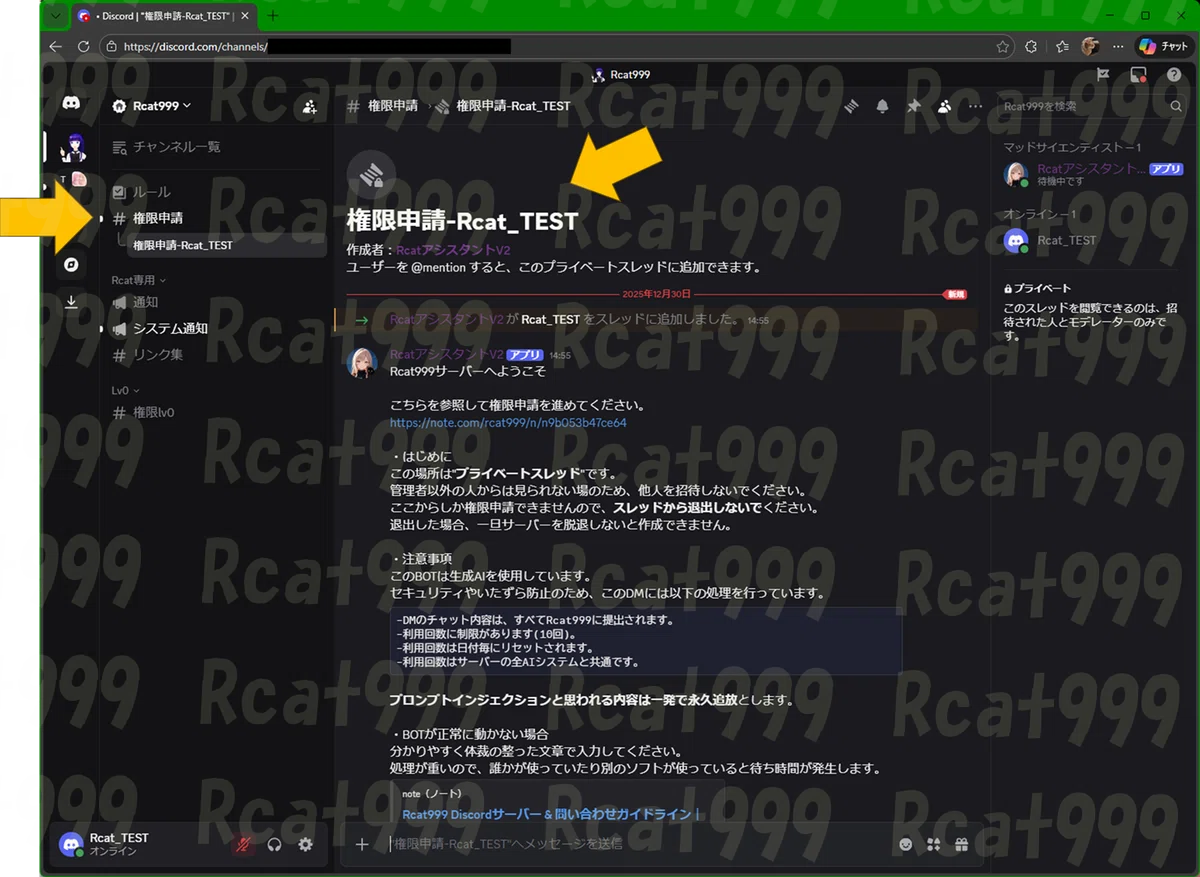1200x877 pixels.
Task: Click 権限申請 breadcrumb in channel header
Action: (x=393, y=106)
